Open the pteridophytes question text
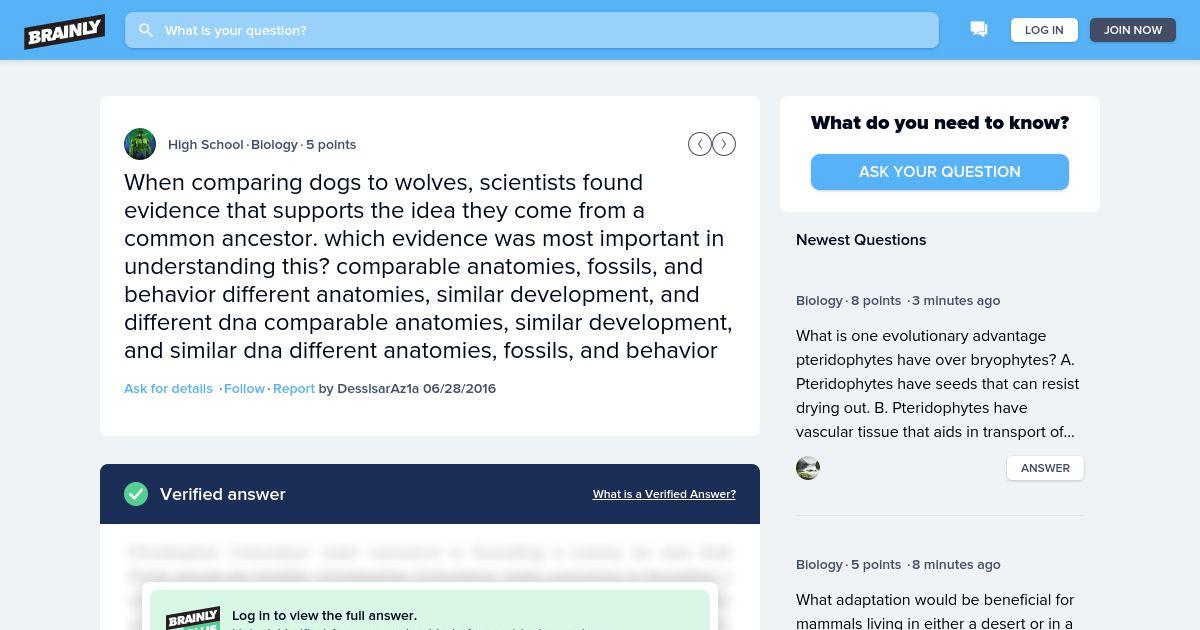 click(938, 384)
